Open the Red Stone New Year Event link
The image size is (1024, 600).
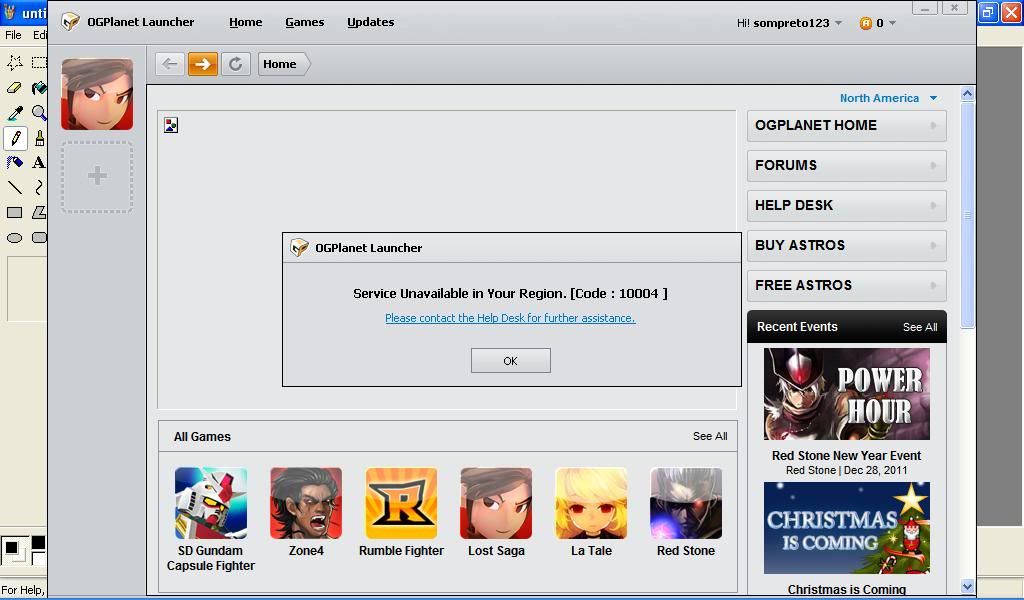(x=846, y=456)
